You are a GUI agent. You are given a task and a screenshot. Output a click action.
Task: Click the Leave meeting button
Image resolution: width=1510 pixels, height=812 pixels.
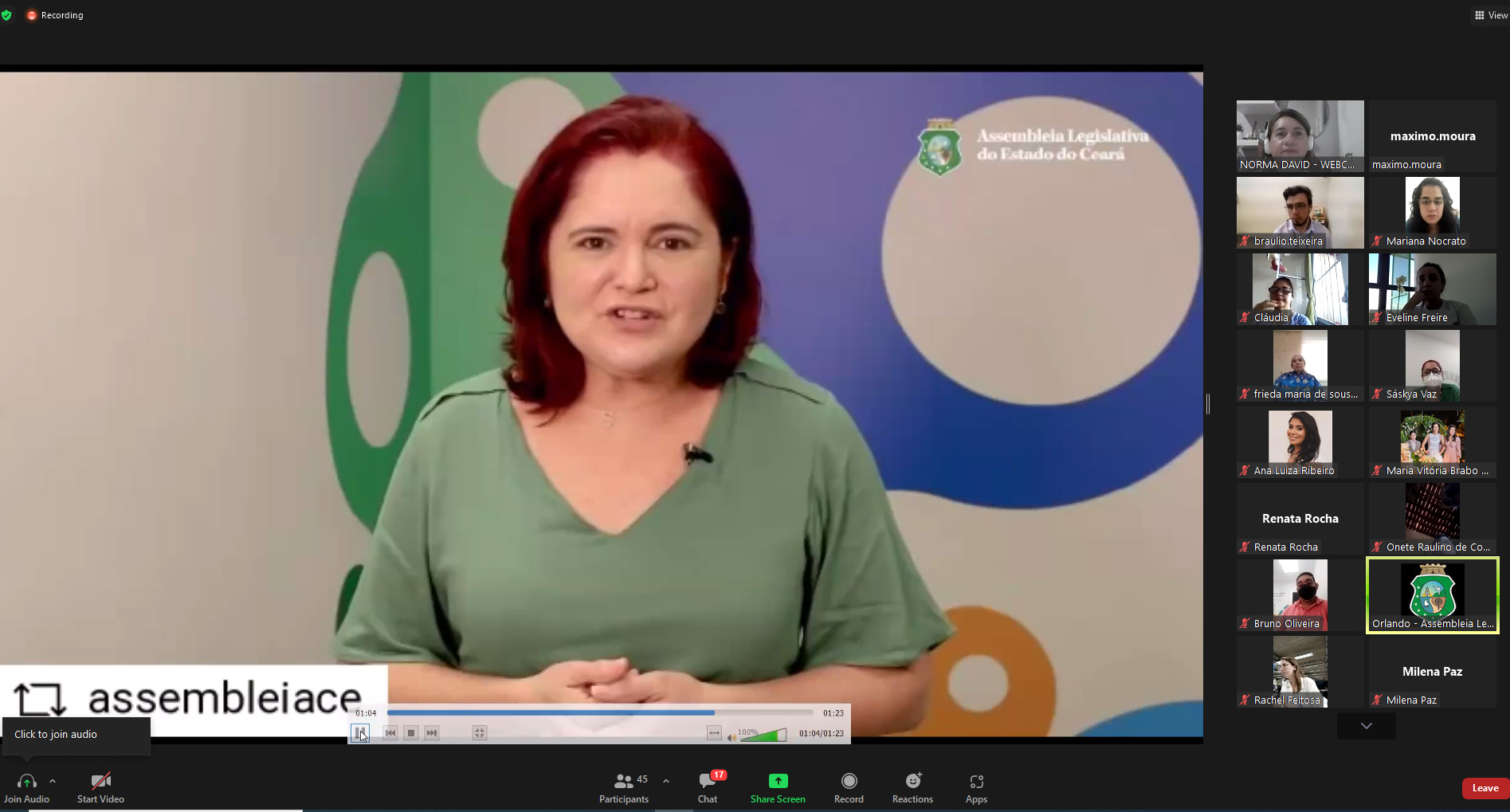coord(1485,788)
